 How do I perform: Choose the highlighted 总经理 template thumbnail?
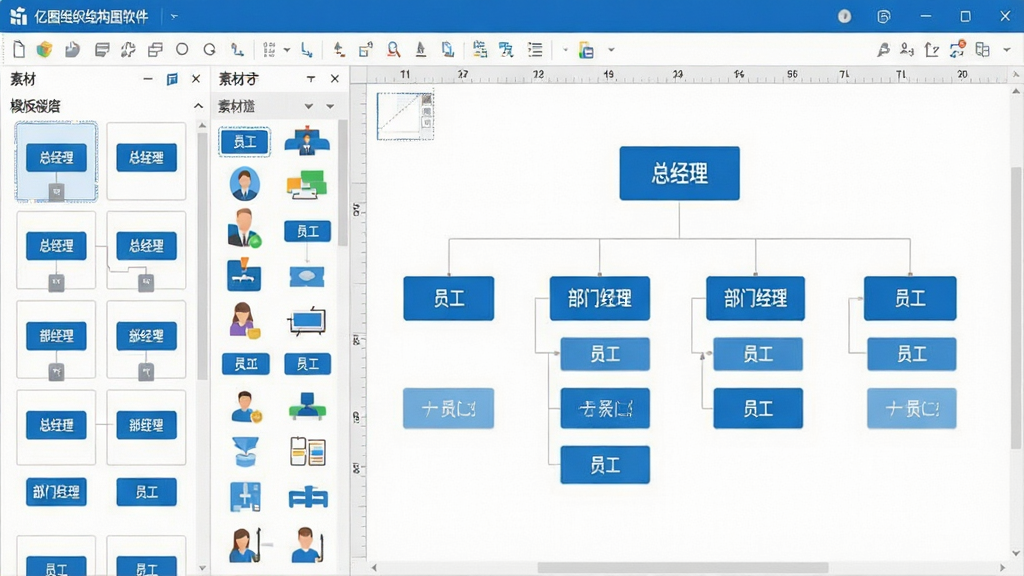[56, 161]
